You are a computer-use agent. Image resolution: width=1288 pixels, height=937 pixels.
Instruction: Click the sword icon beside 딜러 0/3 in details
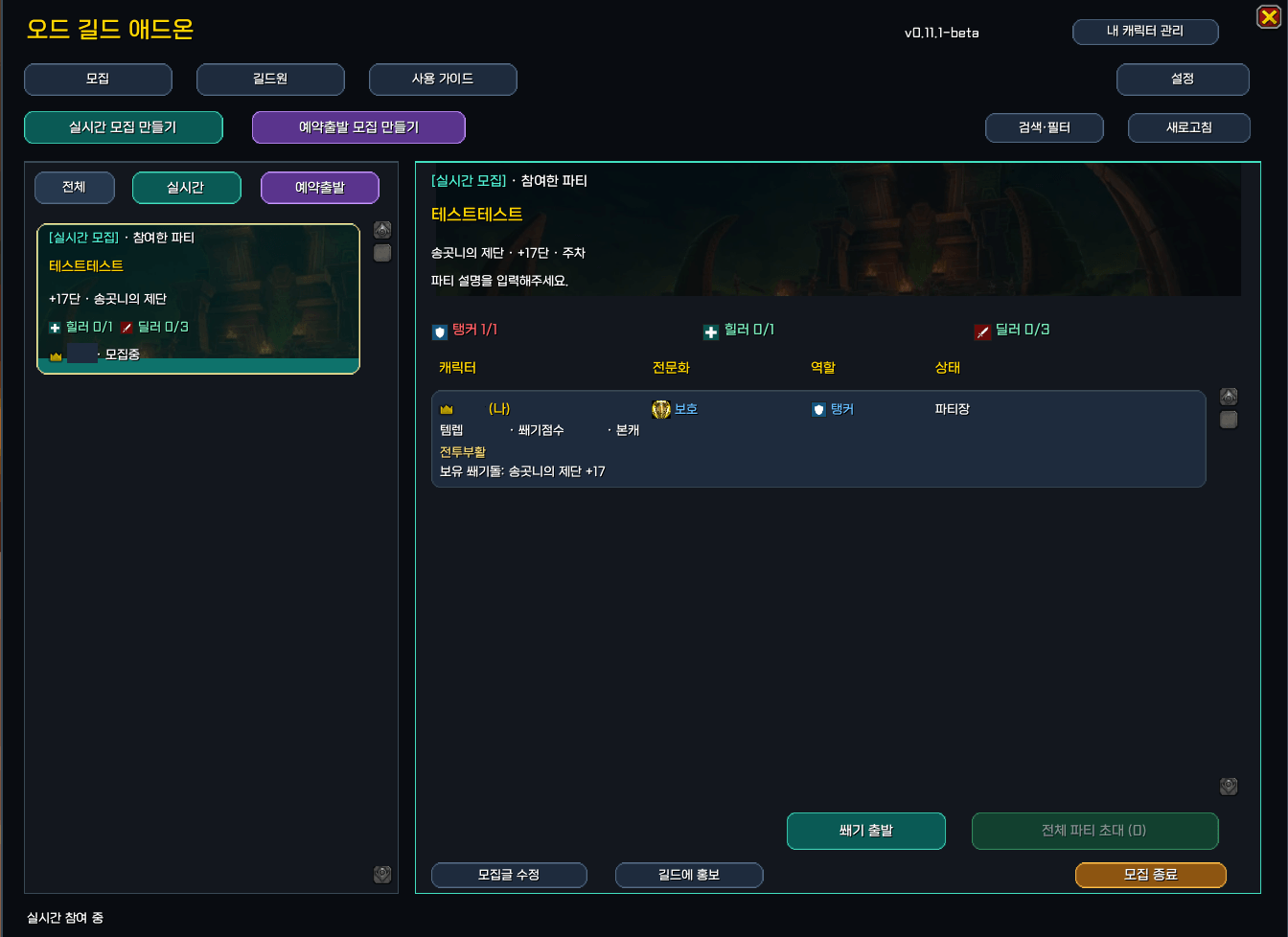(x=982, y=332)
